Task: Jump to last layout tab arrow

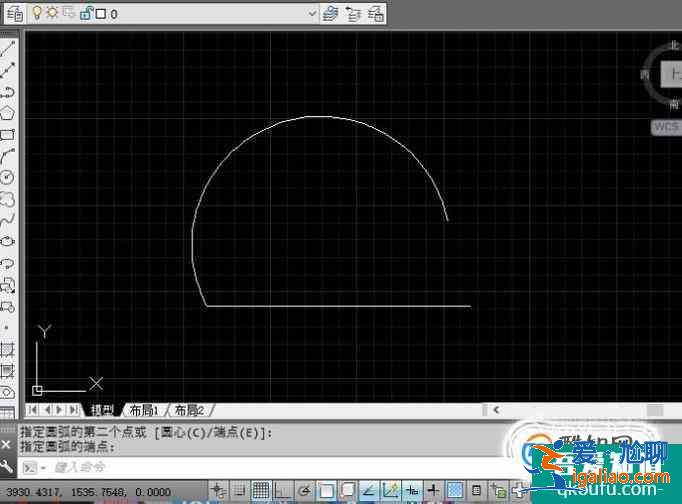Action: 74,410
